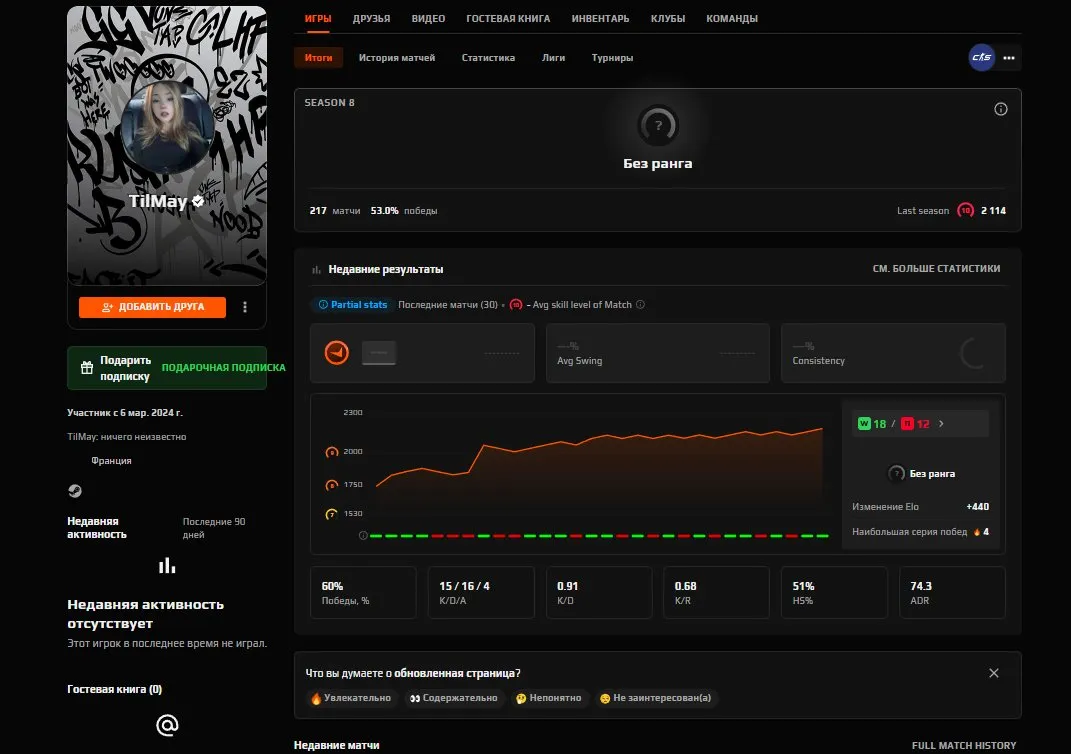This screenshot has height=754, width=1071.
Task: Open the Турниры sub-tab
Action: [x=613, y=58]
